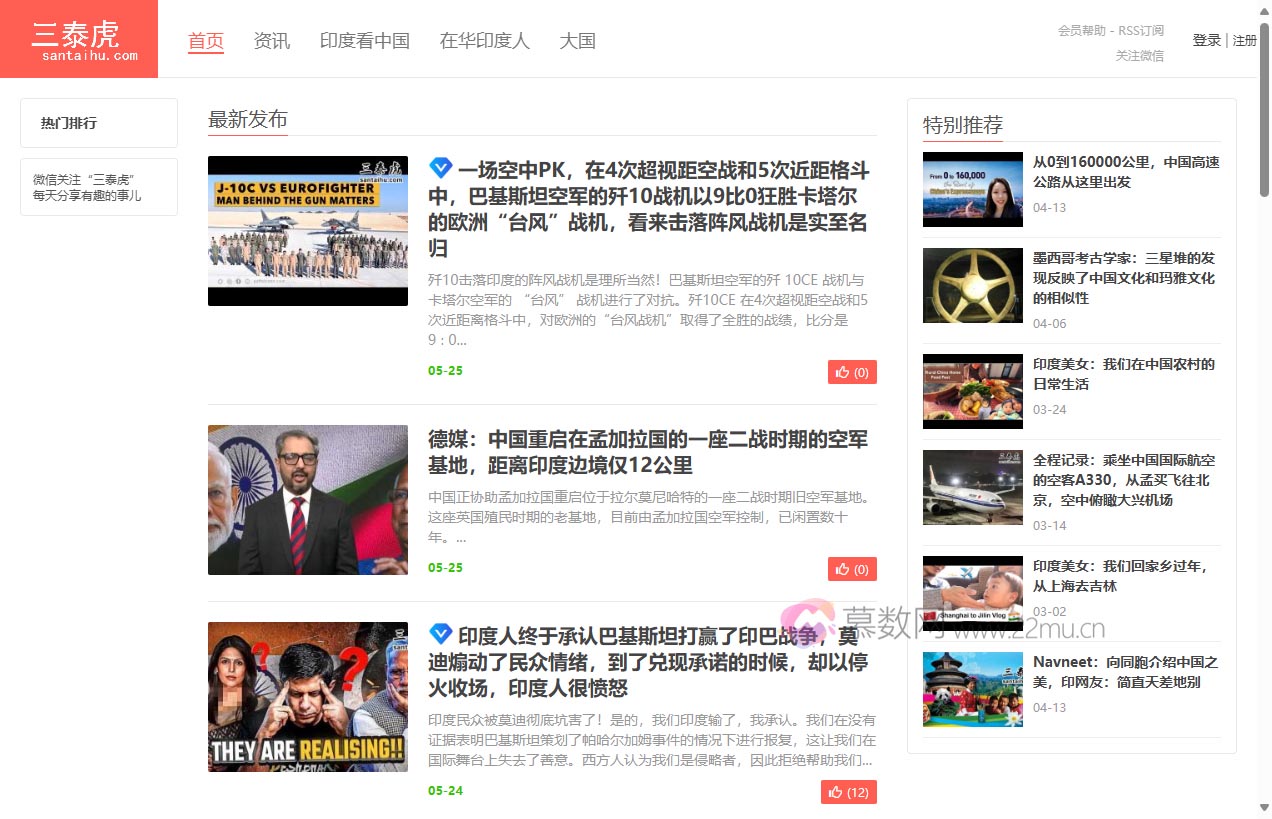Switch to the 在华印度人 tab
Viewport: 1272px width, 819px height.
485,41
